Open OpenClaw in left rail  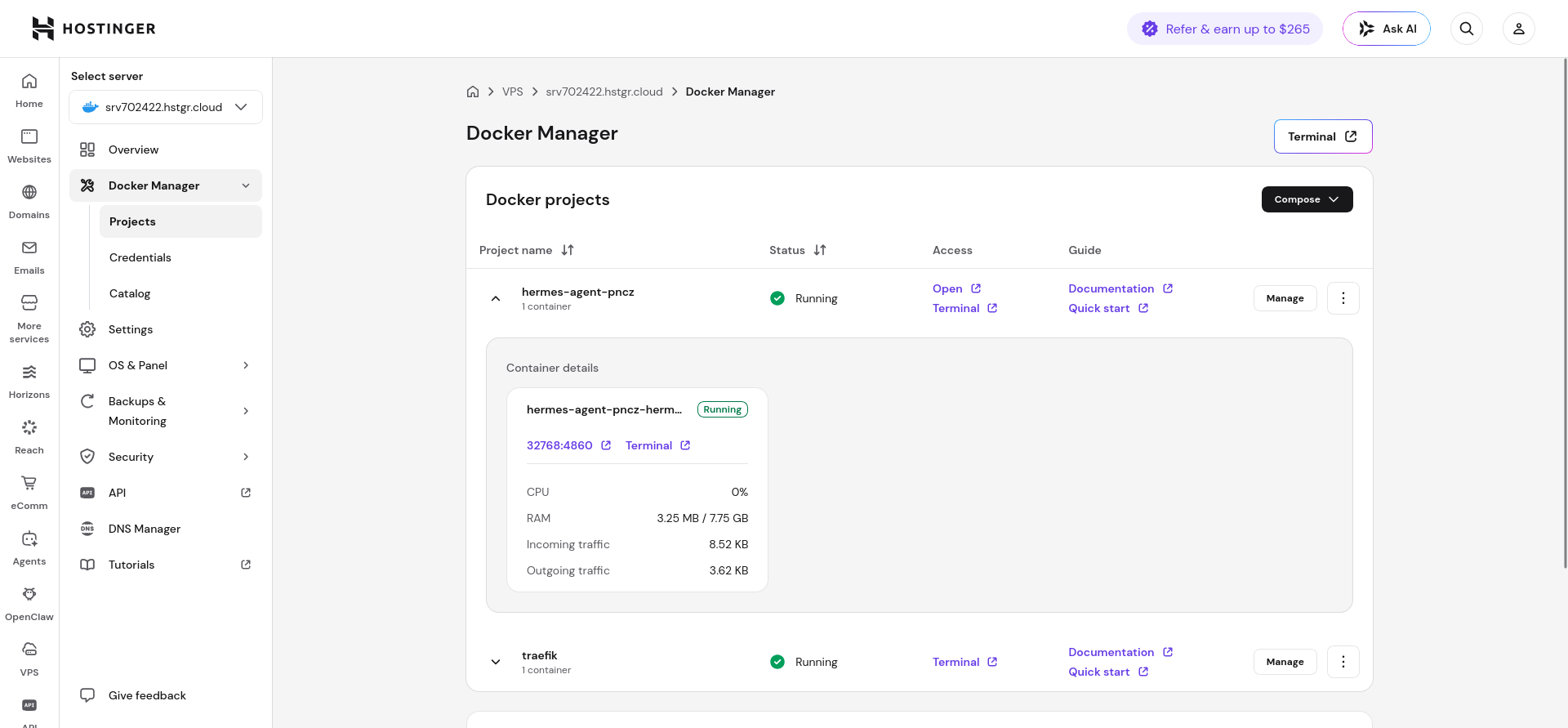point(29,604)
